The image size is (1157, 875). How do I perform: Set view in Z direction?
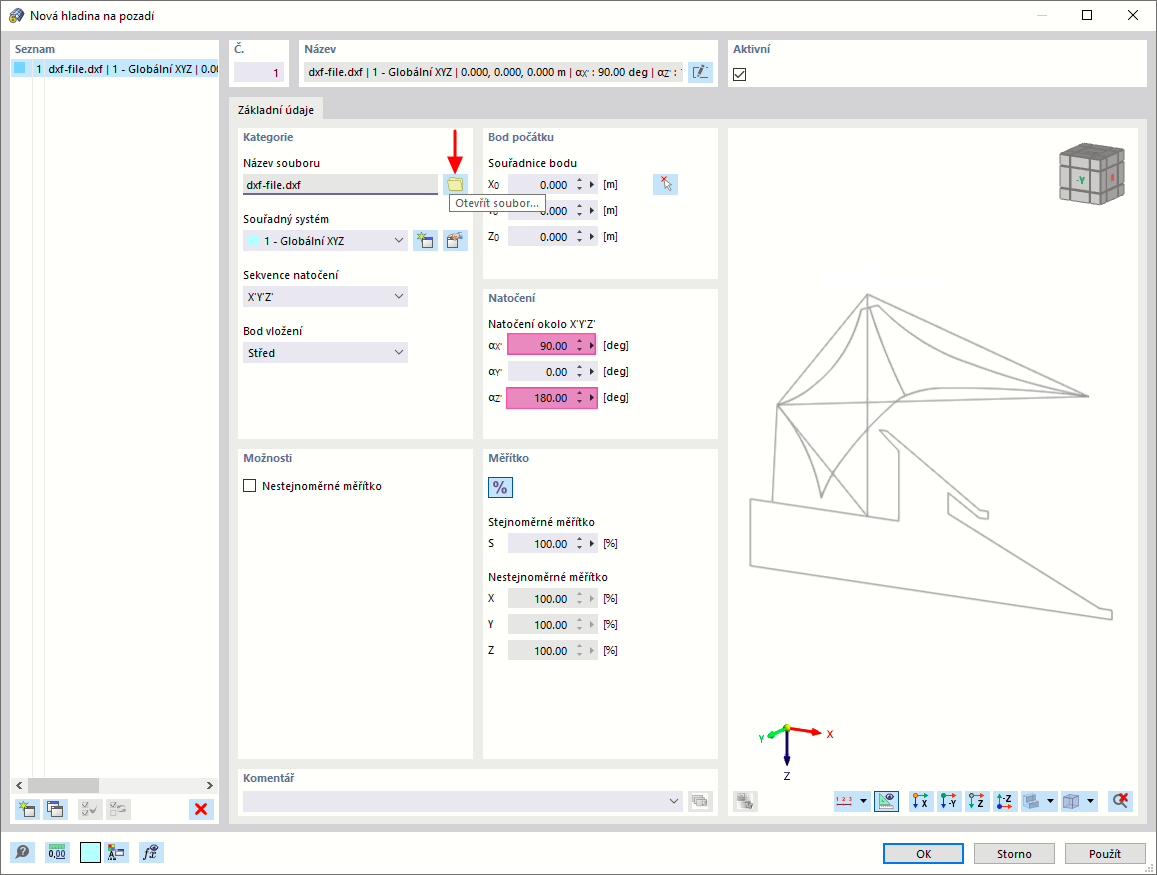[x=976, y=801]
